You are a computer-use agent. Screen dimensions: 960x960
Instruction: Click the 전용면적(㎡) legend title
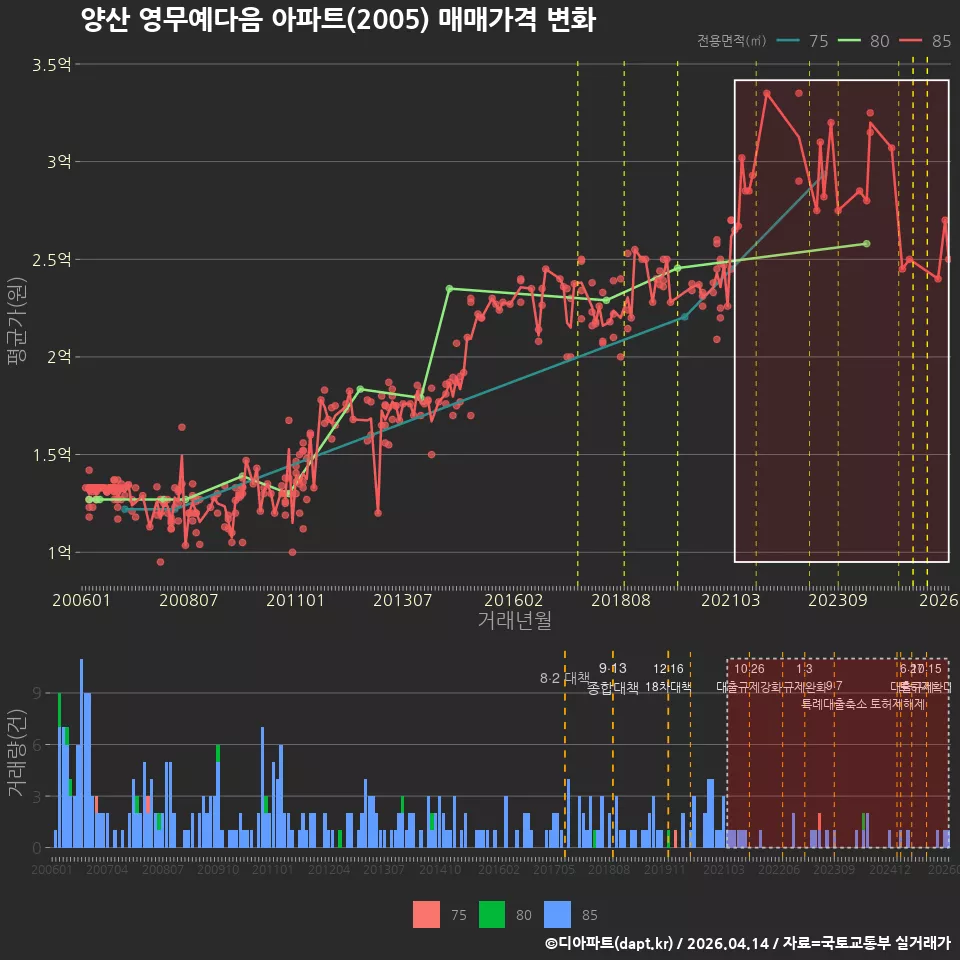pos(732,40)
